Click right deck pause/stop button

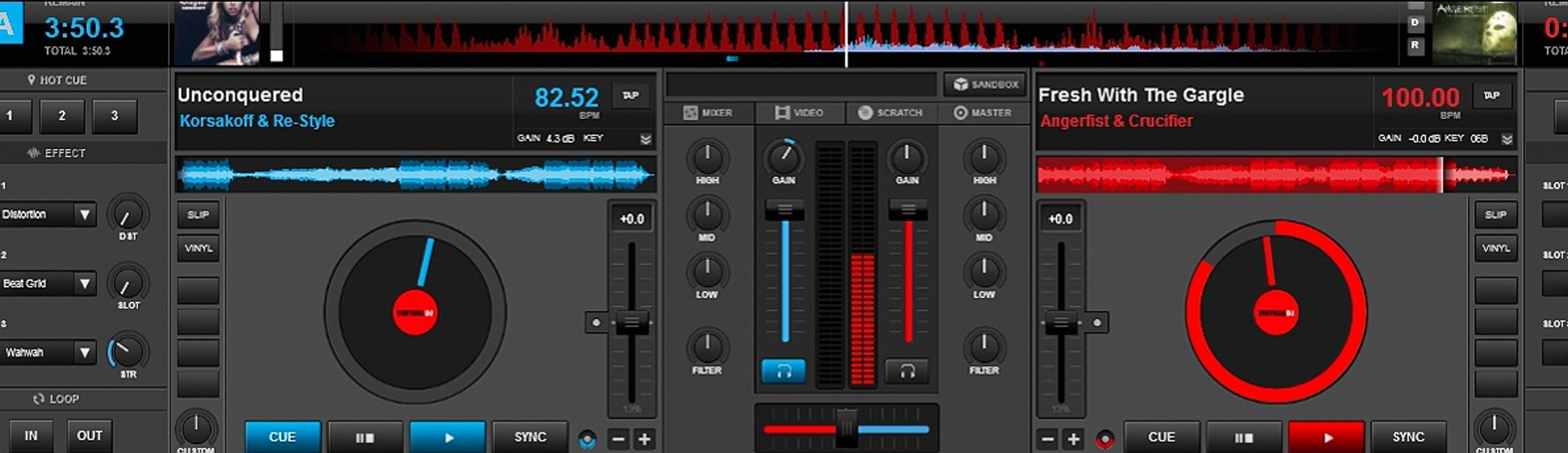coord(1244,437)
